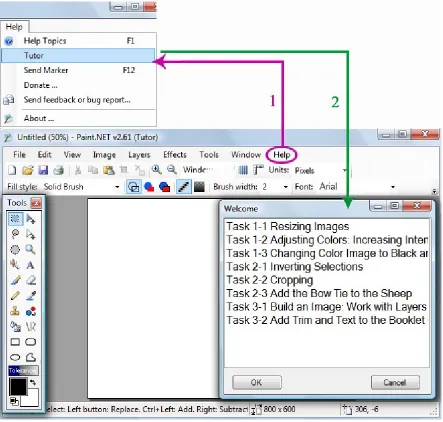The image size is (443, 422).
Task: Select the Line/Curve tool
Action: pos(31,326)
